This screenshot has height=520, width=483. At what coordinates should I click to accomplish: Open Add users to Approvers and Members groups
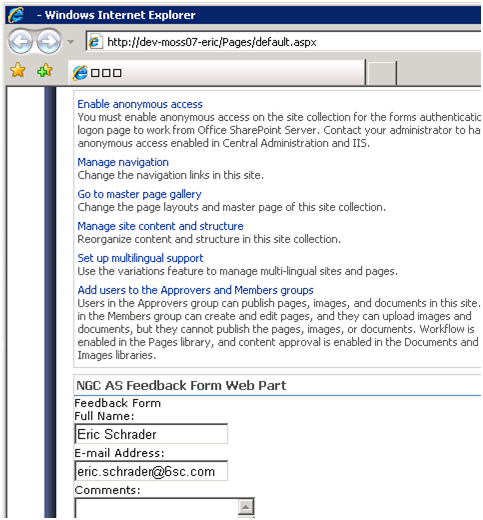click(195, 290)
